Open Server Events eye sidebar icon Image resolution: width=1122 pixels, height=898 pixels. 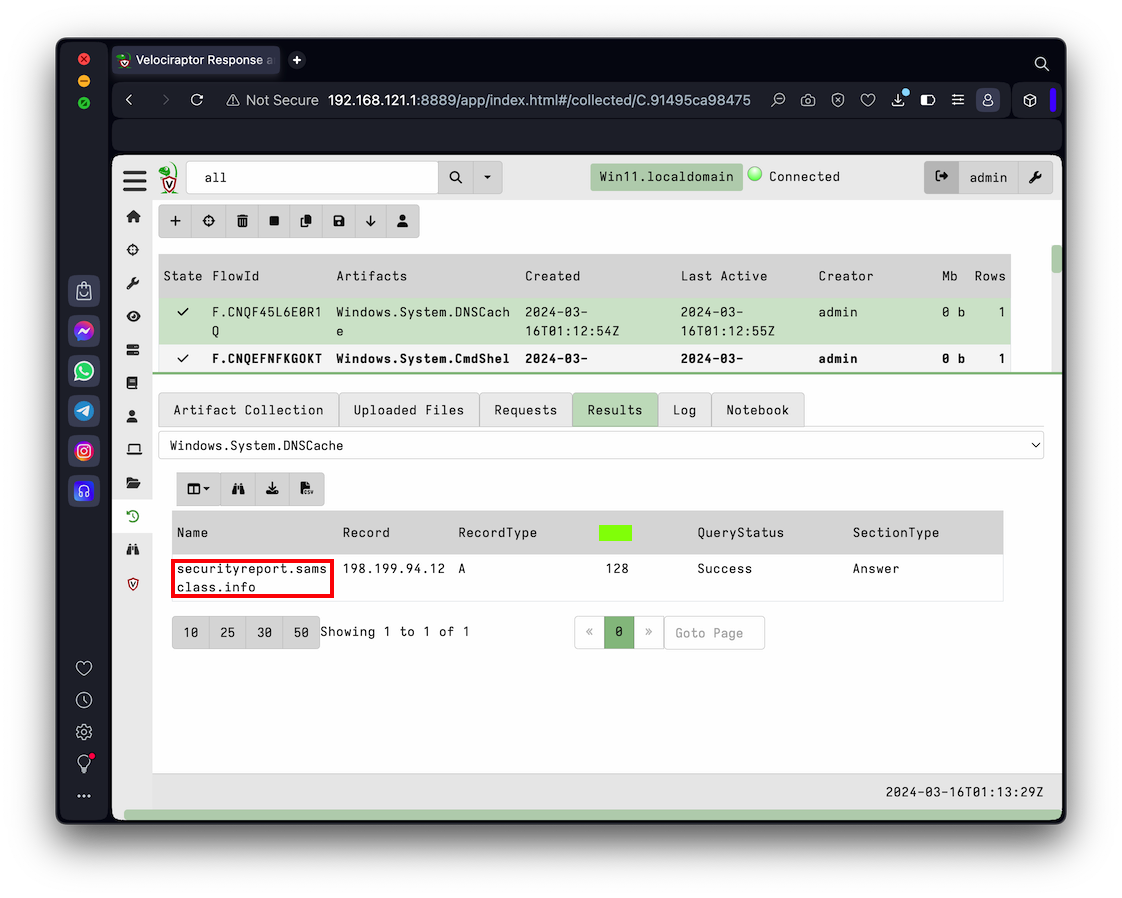(133, 316)
